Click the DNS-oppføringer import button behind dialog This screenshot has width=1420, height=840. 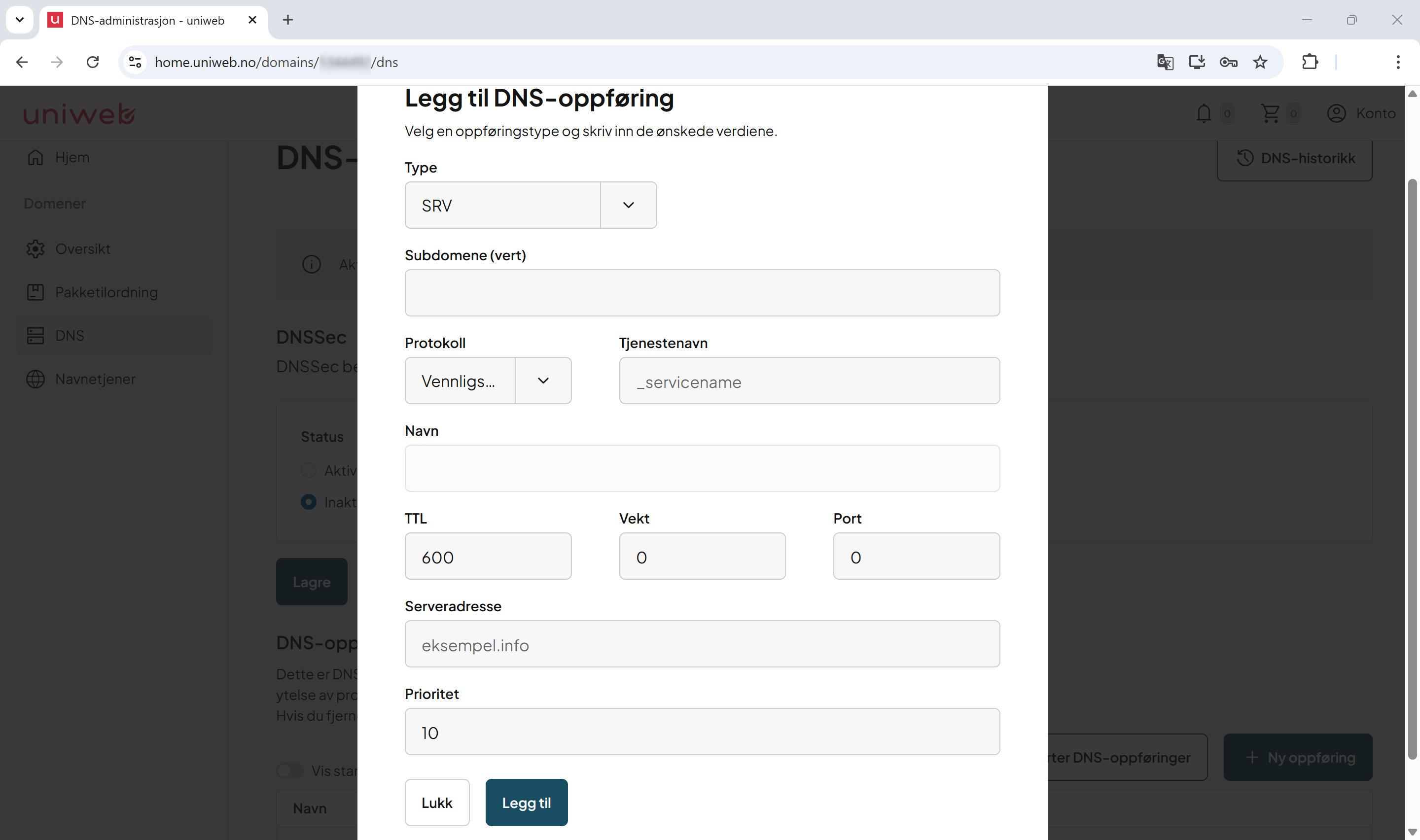click(x=1127, y=757)
